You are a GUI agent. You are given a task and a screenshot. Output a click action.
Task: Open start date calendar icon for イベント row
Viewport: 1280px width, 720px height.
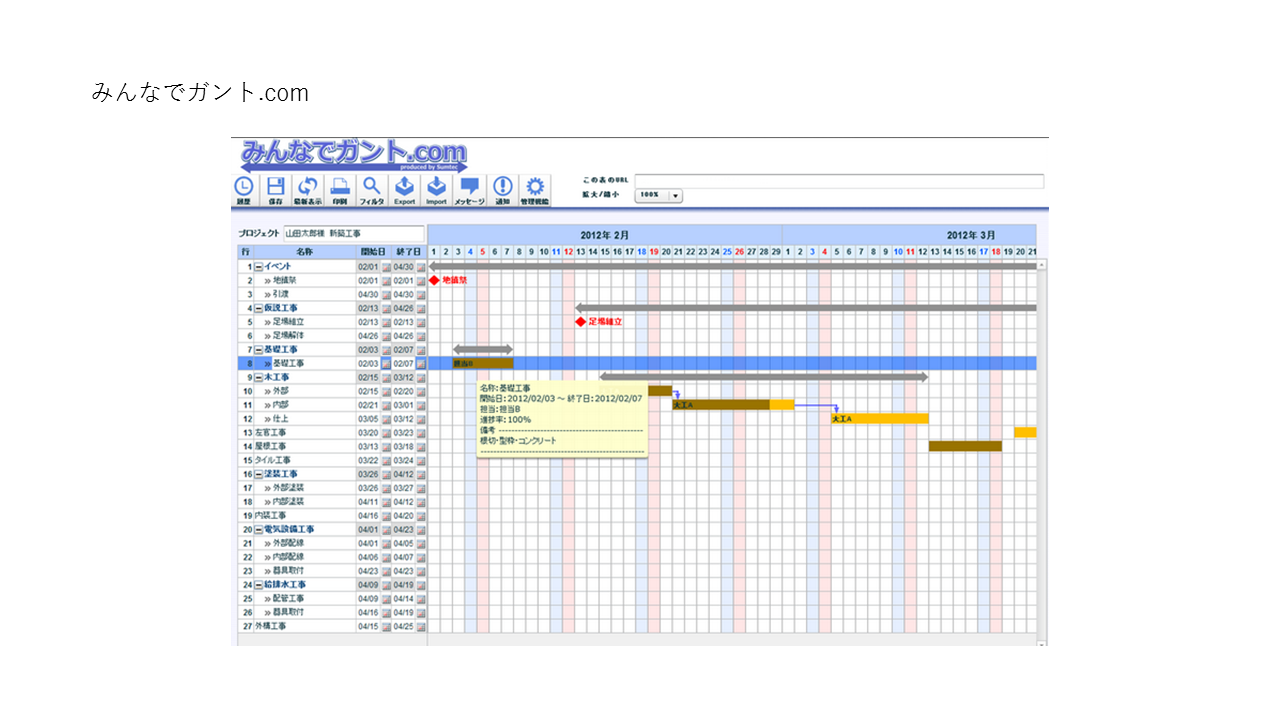click(386, 268)
